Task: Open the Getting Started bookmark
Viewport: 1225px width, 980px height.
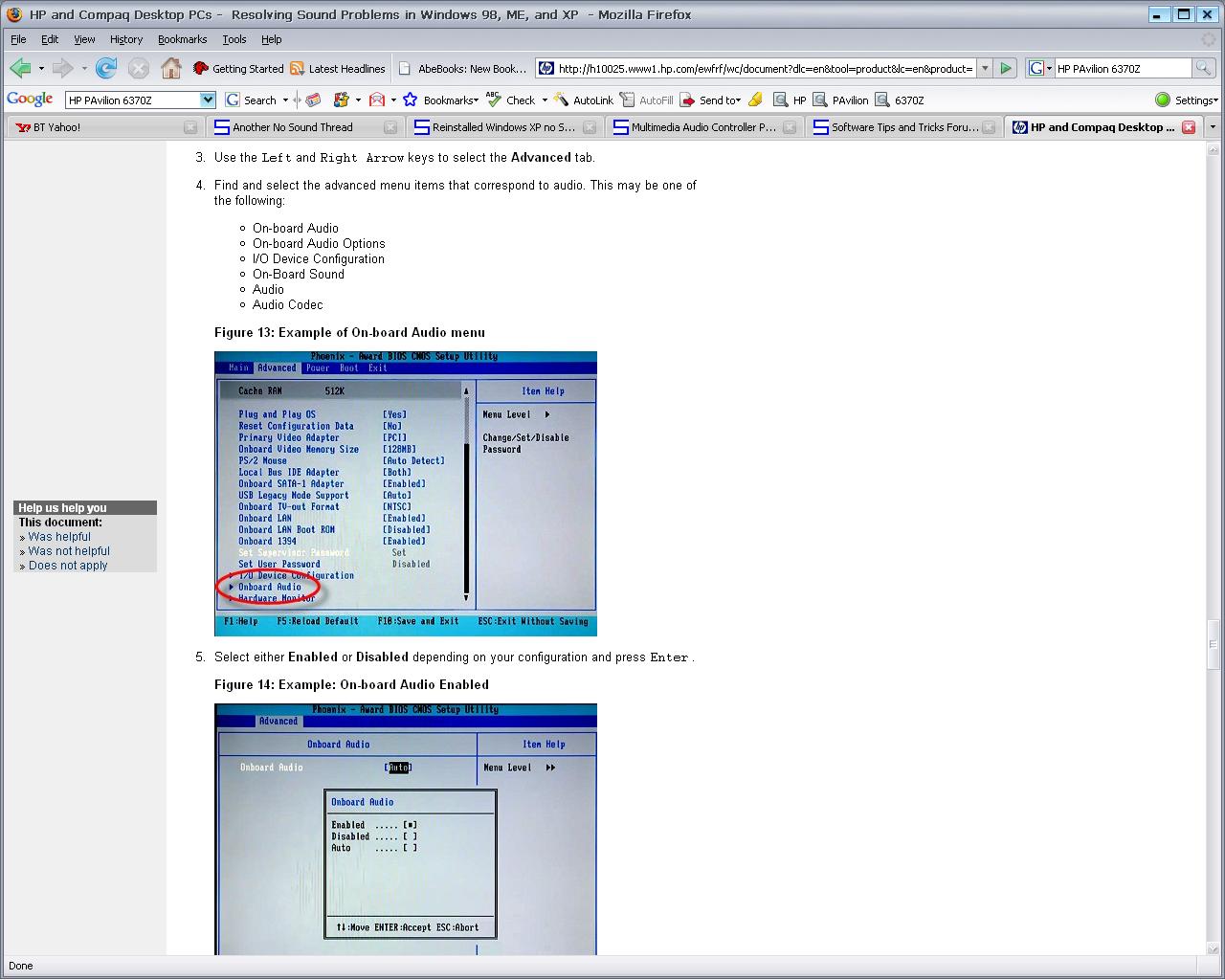Action: point(238,69)
